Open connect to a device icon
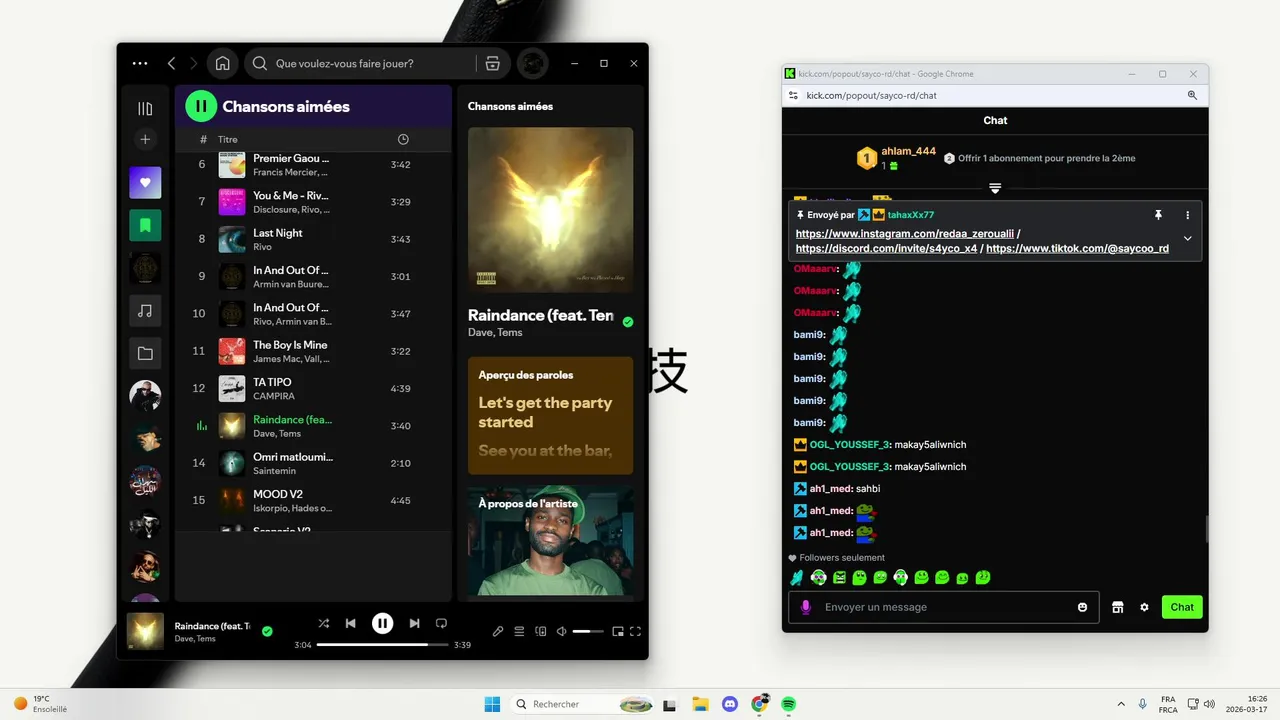 (541, 631)
